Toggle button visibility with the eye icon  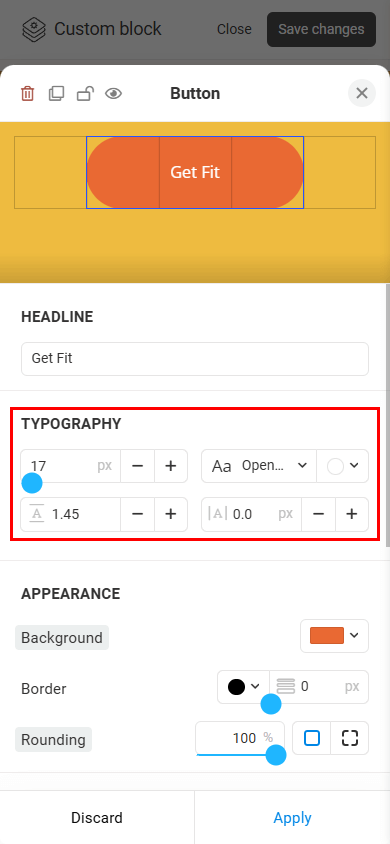point(114,94)
